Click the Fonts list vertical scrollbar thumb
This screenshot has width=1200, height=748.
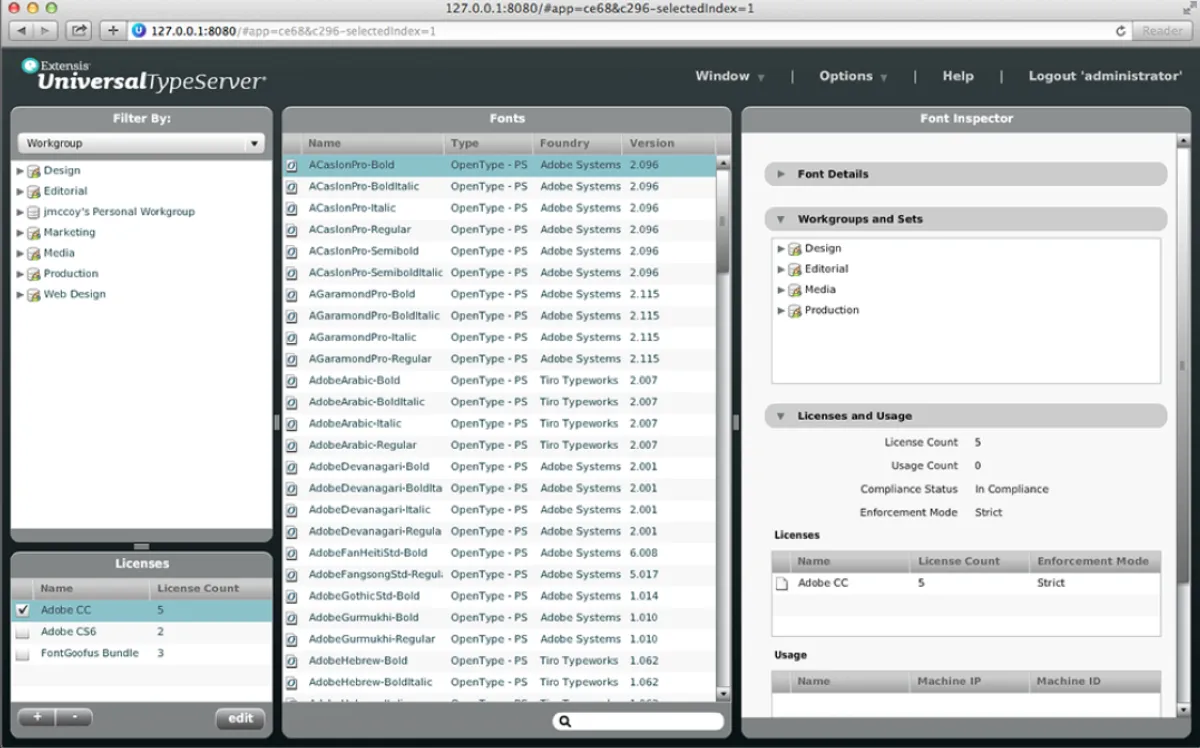(723, 220)
